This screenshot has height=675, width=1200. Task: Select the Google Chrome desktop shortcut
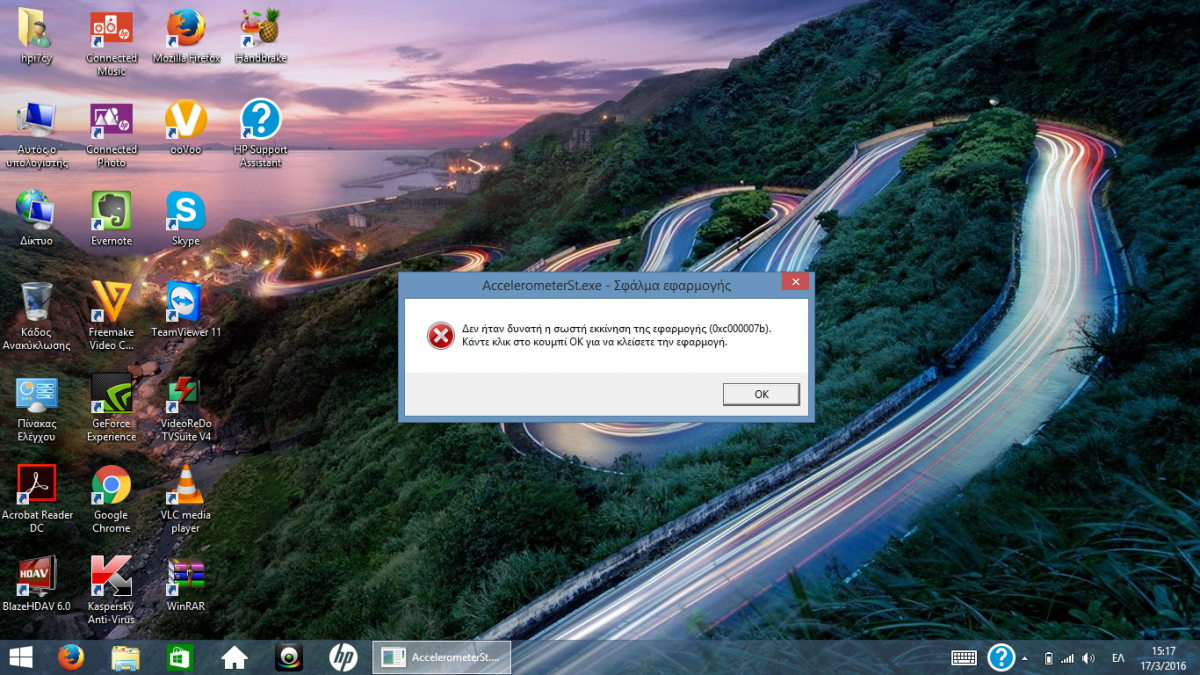[111, 498]
